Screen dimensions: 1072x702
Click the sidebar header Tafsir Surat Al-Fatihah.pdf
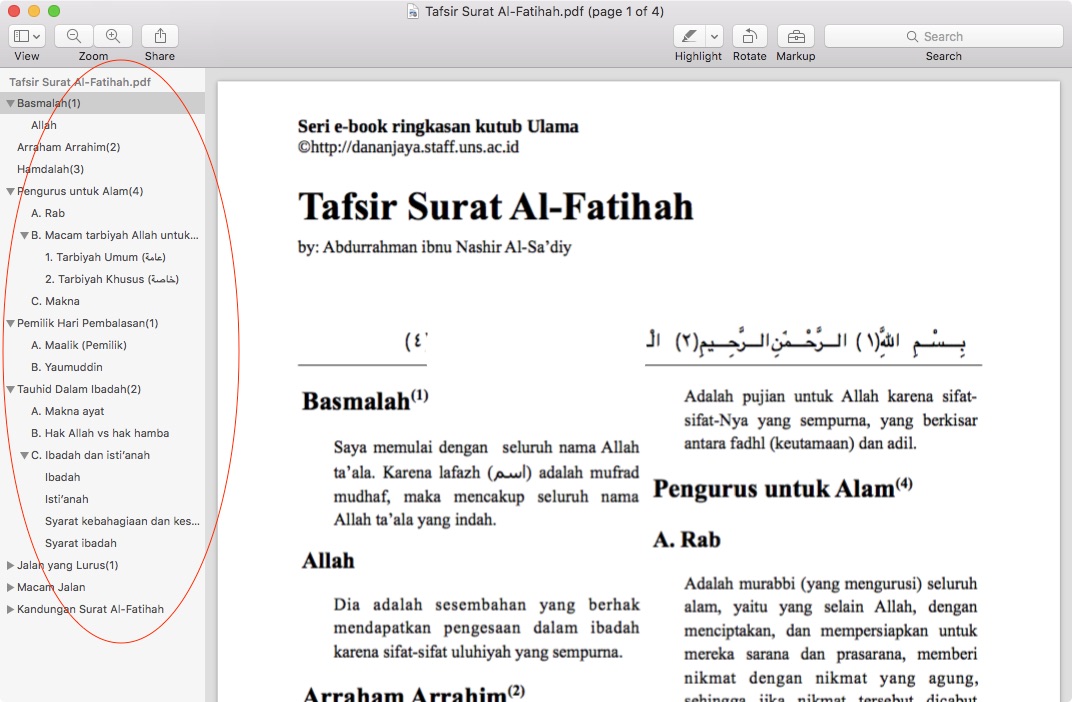point(80,82)
